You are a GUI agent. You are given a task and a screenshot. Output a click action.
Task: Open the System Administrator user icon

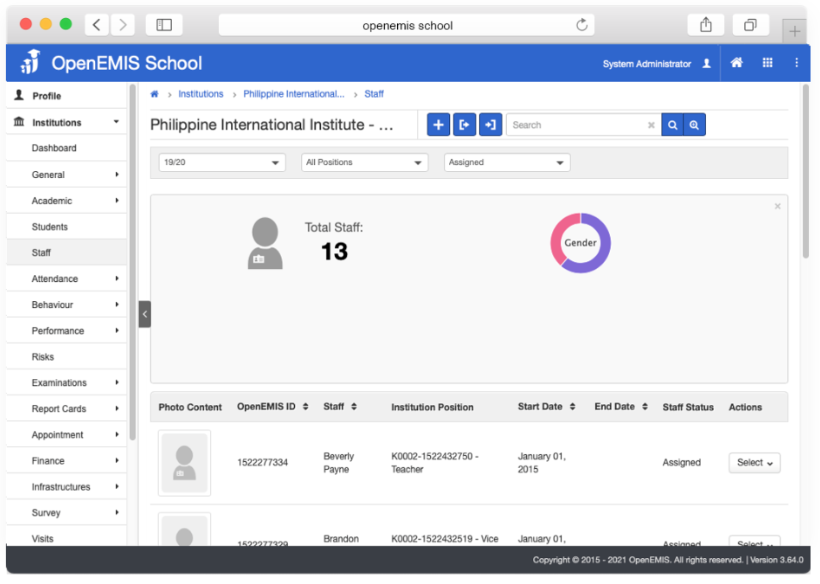706,63
